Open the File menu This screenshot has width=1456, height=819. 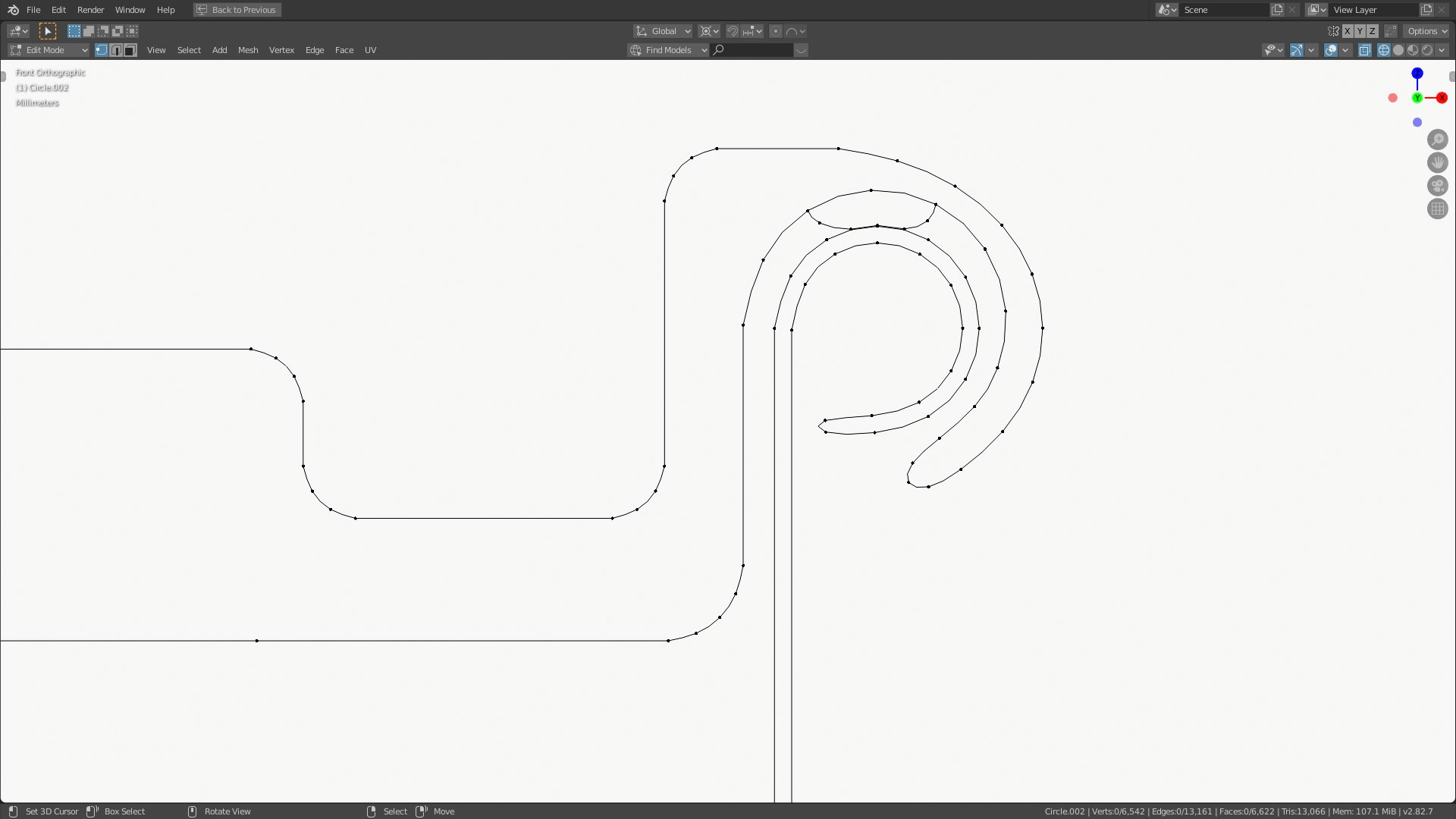point(33,10)
